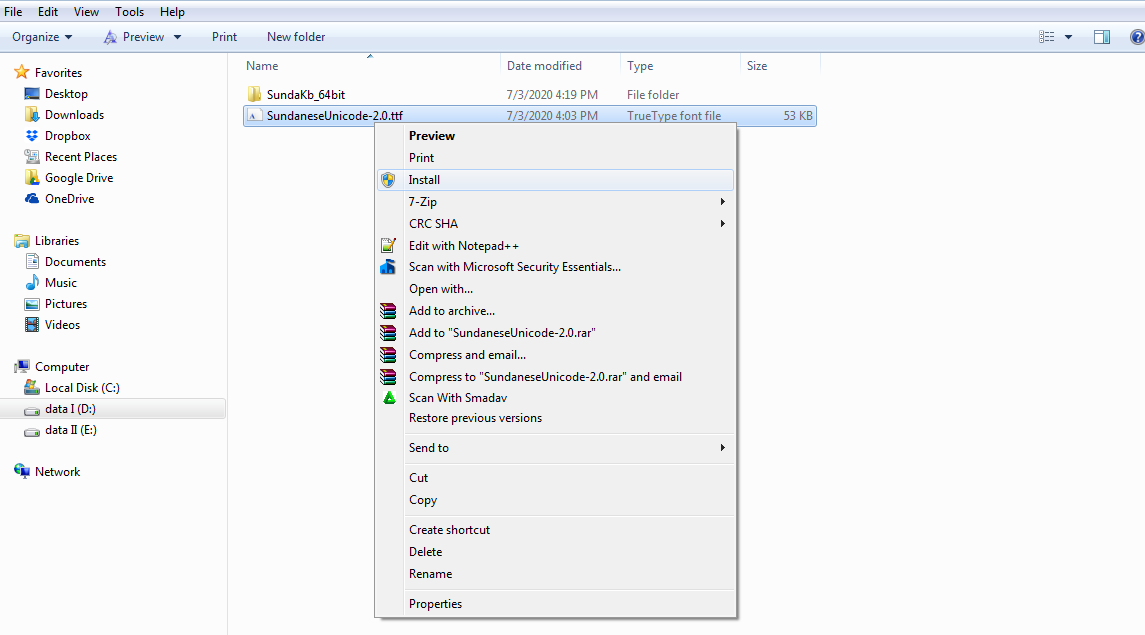Open the SundaKb_64bit folder icon

254,95
